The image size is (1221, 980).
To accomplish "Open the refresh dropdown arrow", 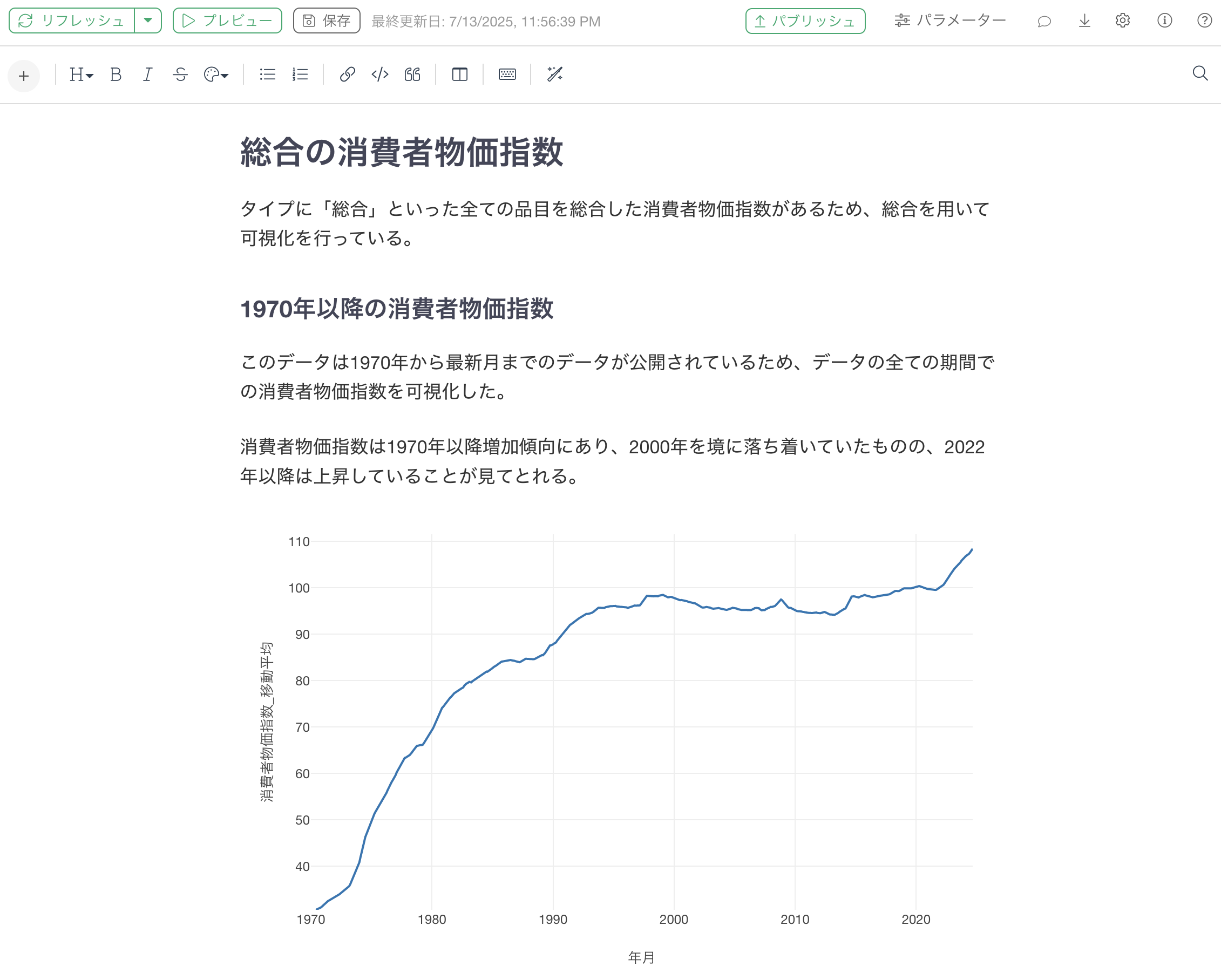I will click(148, 21).
